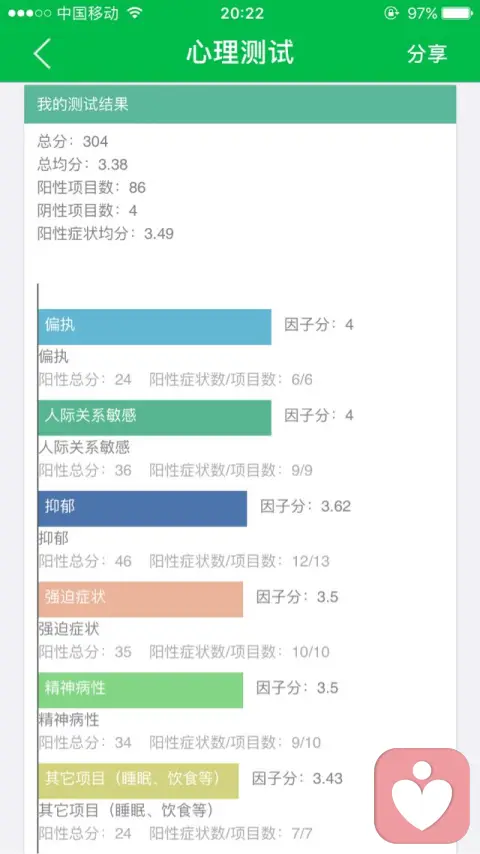Tap the 抑郁 因子分 3.62 label
This screenshot has height=854, width=480.
coord(305,507)
